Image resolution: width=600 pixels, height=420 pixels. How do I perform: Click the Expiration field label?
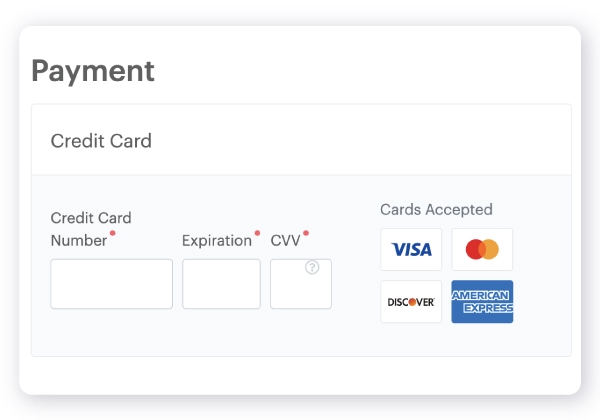[217, 241]
